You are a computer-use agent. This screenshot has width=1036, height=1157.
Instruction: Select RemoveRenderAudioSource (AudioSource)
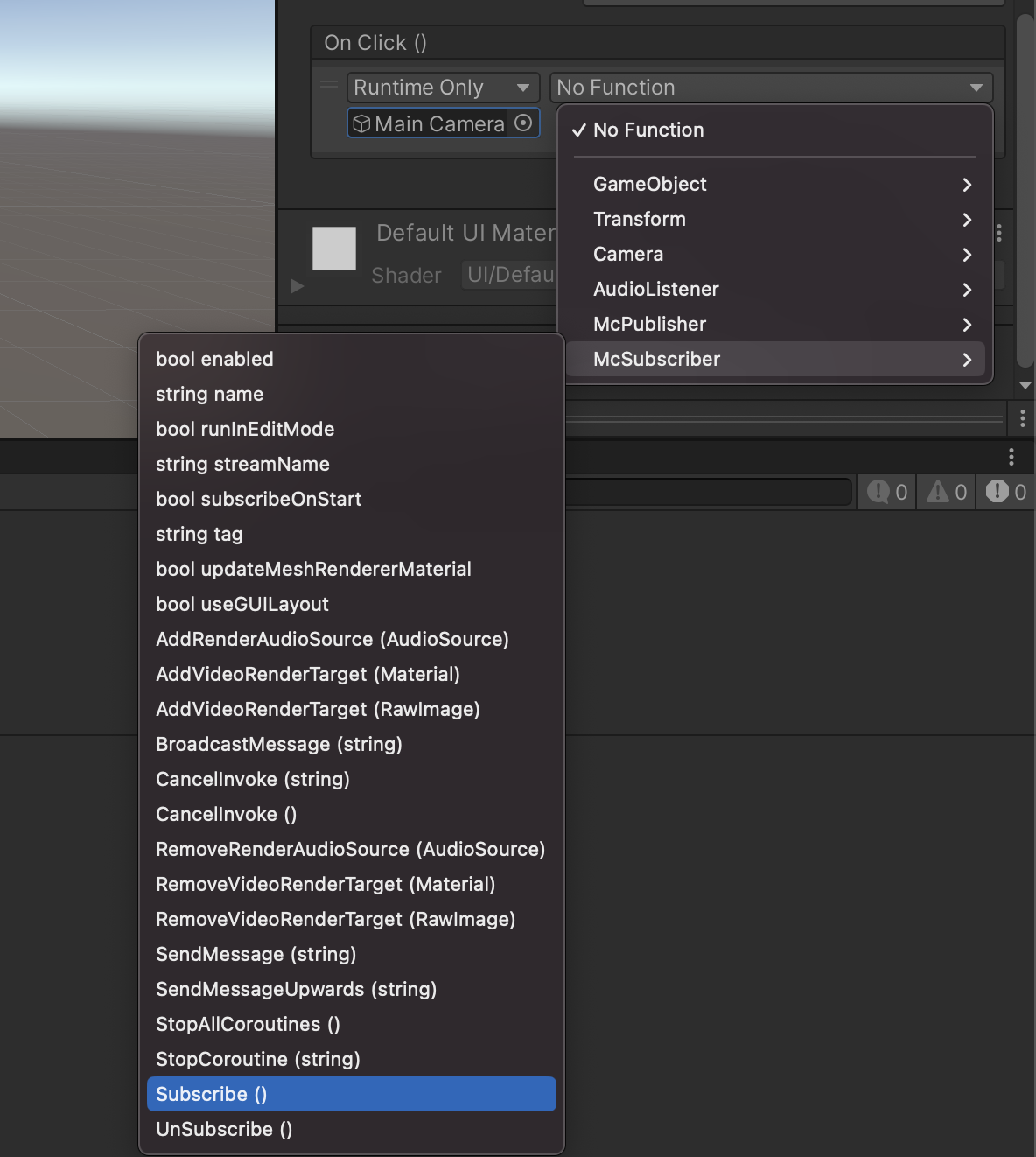pos(352,849)
